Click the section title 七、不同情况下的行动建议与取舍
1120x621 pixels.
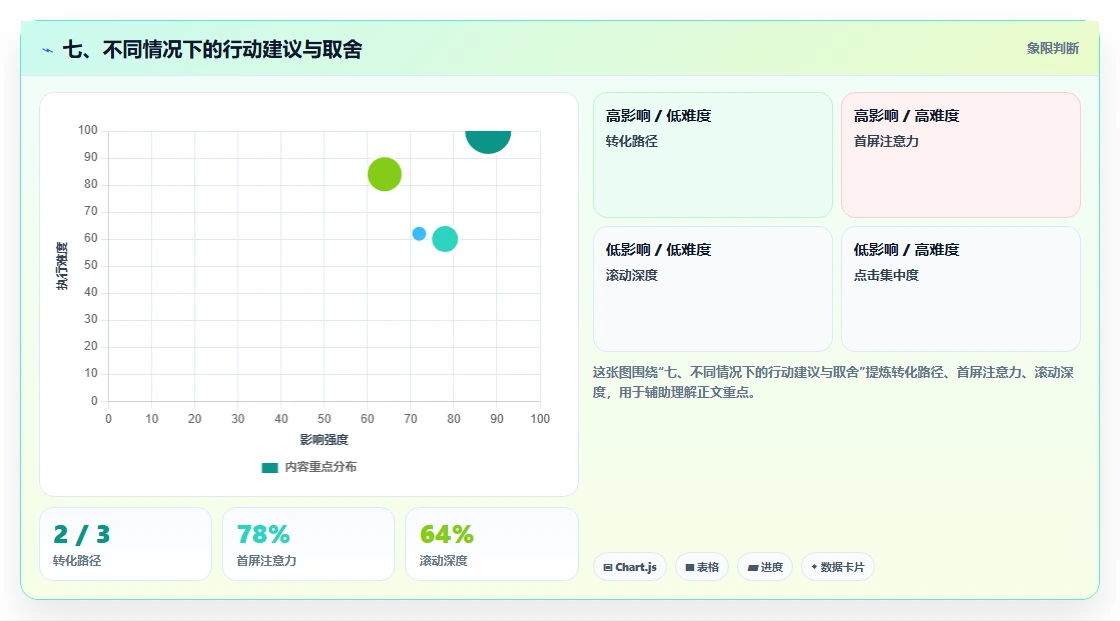[x=213, y=49]
